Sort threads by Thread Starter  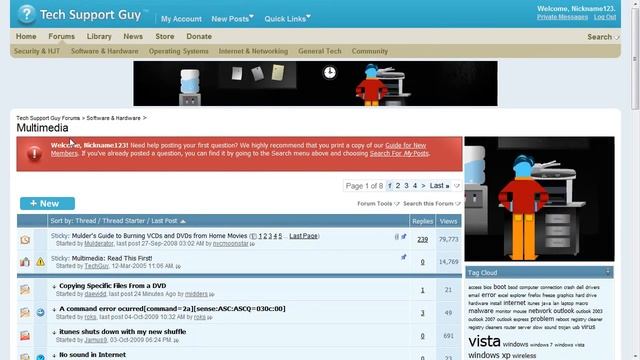click(x=124, y=221)
